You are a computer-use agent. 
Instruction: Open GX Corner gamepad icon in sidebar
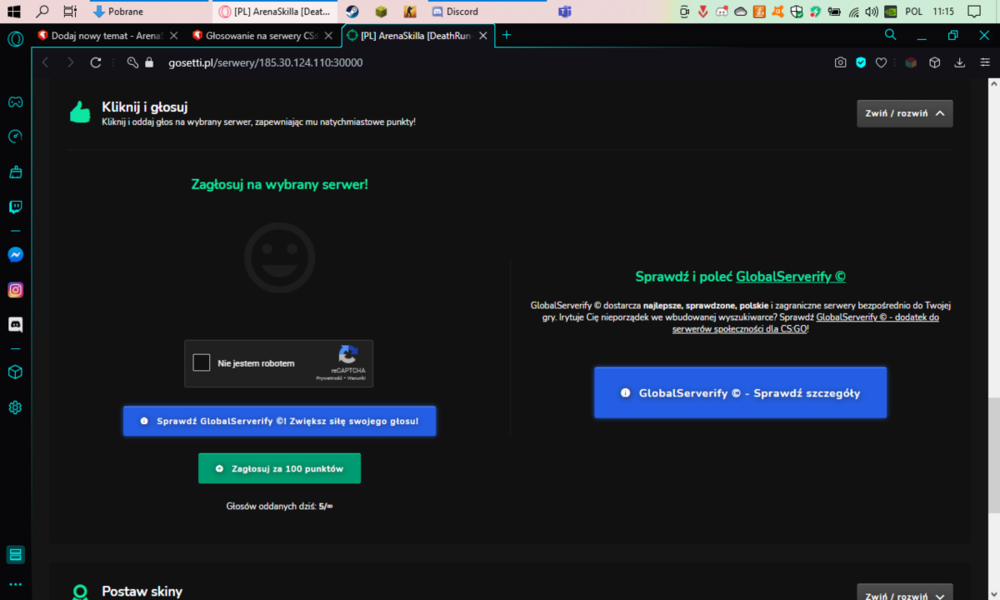(x=15, y=102)
